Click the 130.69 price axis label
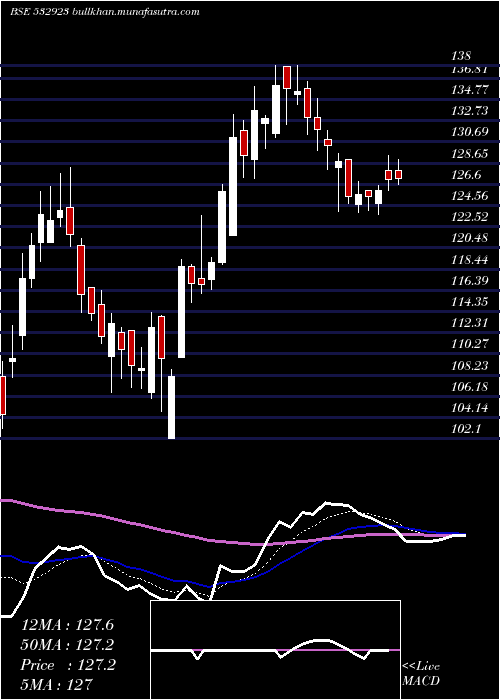 (470, 132)
